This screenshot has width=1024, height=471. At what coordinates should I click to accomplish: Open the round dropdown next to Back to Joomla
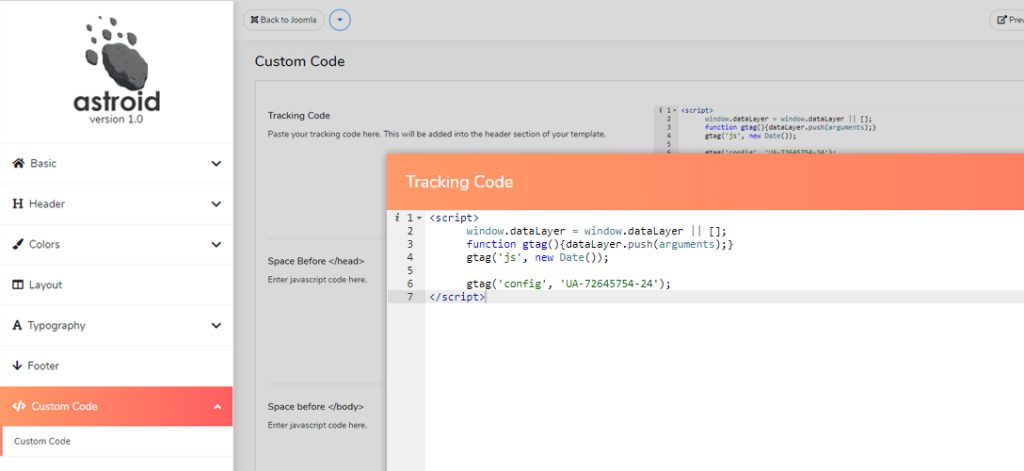click(x=340, y=20)
